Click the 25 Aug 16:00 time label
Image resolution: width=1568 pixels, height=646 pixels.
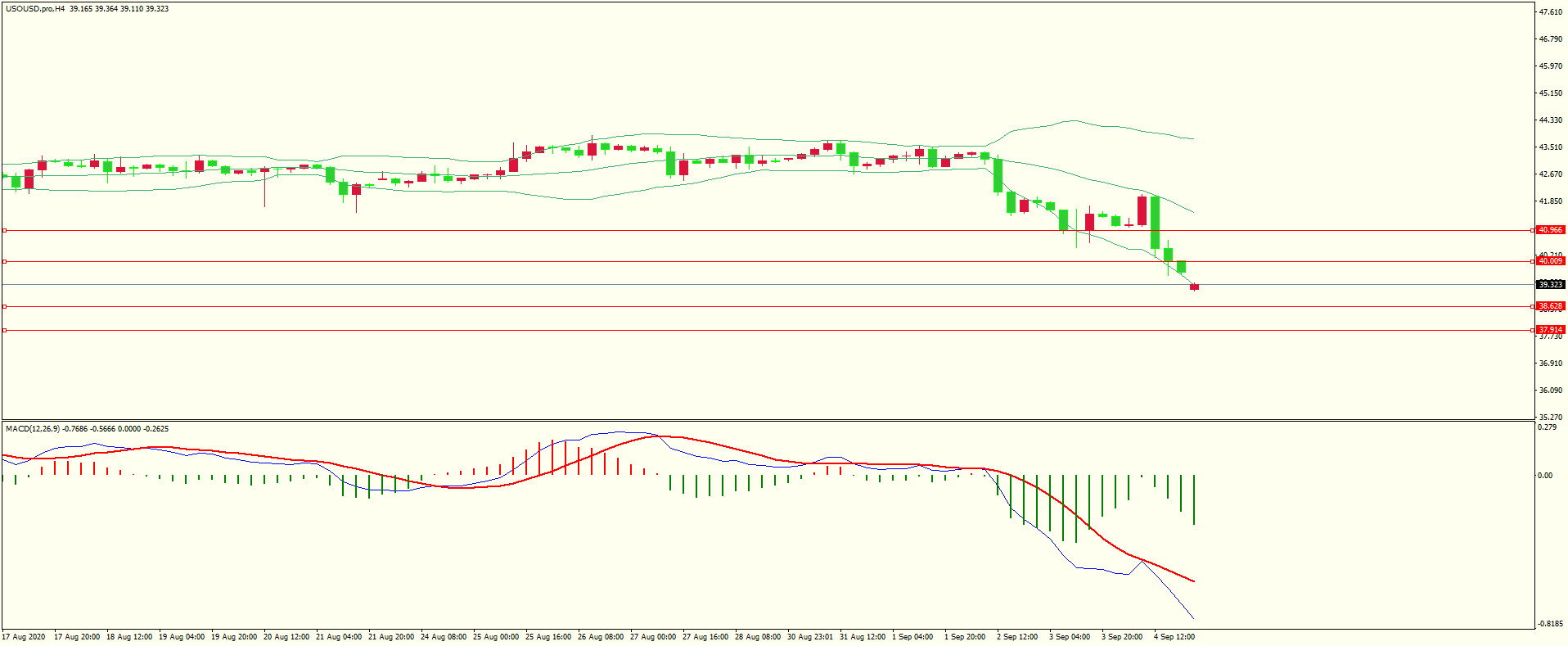click(548, 637)
